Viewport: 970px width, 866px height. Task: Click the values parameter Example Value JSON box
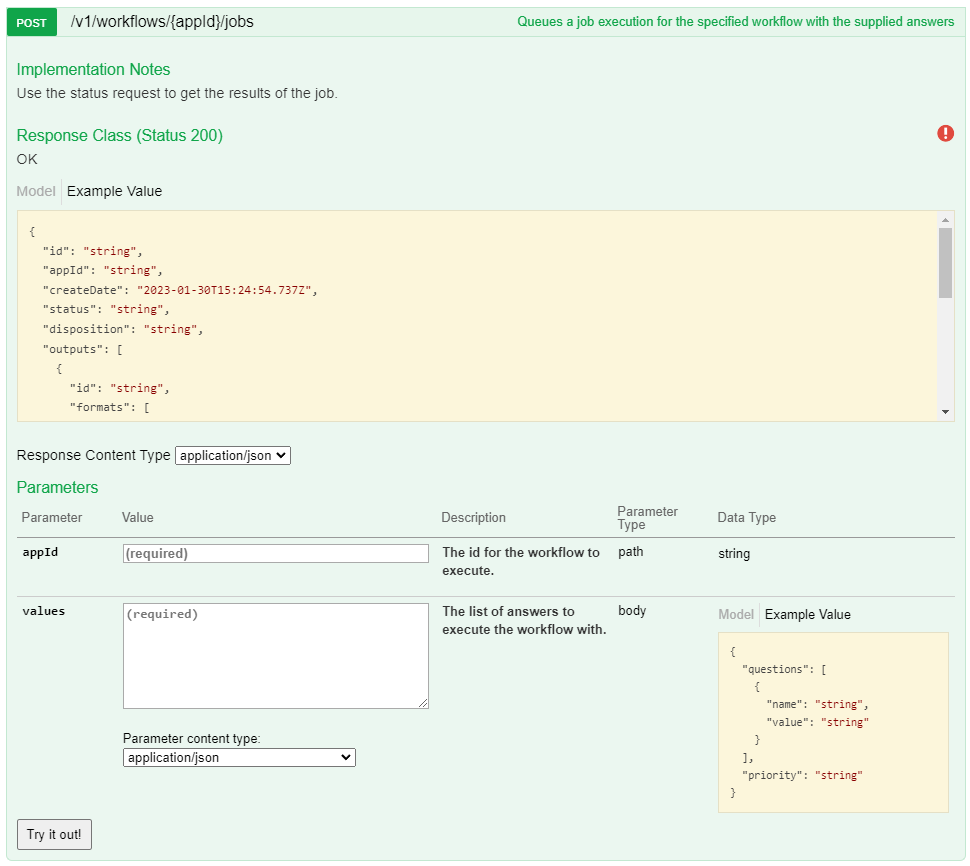(x=833, y=722)
